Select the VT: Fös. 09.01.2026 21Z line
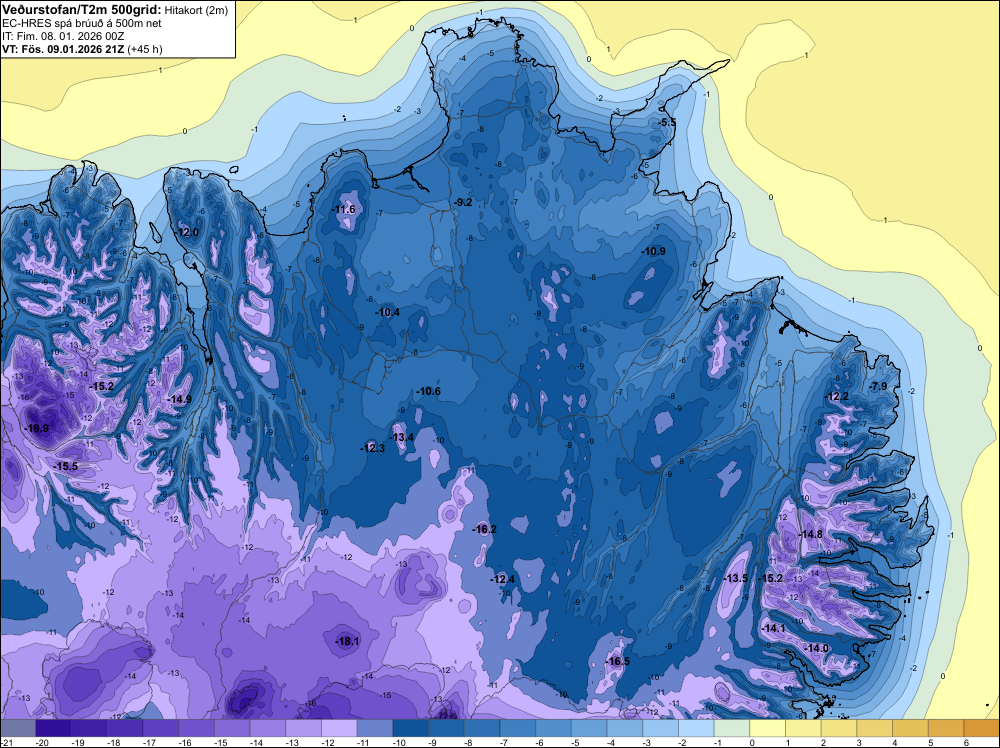 point(82,49)
